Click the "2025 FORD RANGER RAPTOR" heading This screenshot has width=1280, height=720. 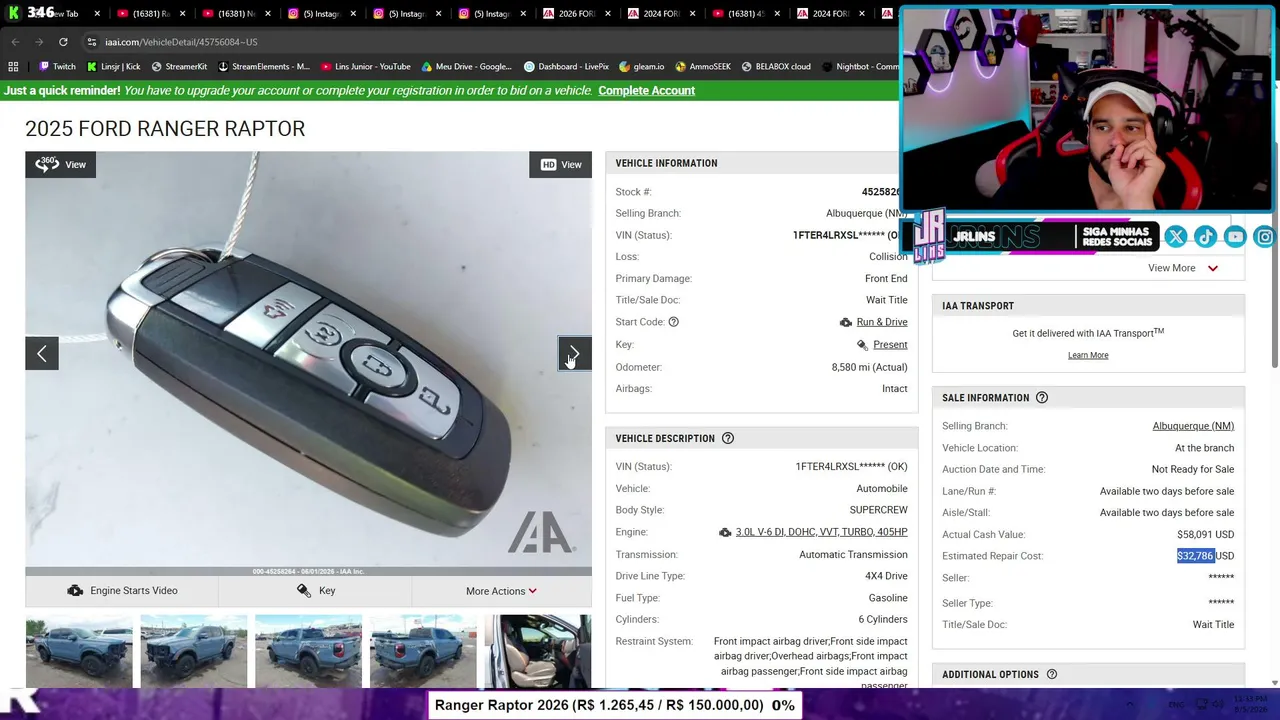(165, 129)
